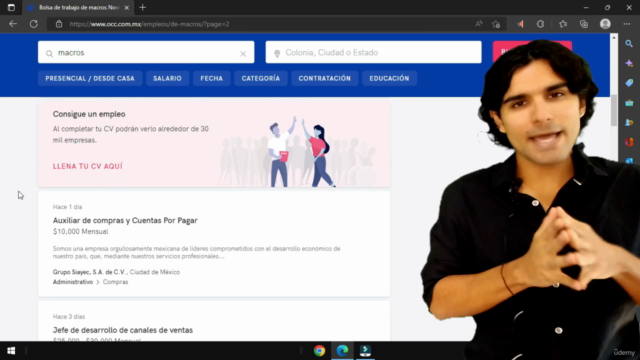The image size is (640, 360).
Task: Open the browser profile avatar
Action: [x=605, y=24]
